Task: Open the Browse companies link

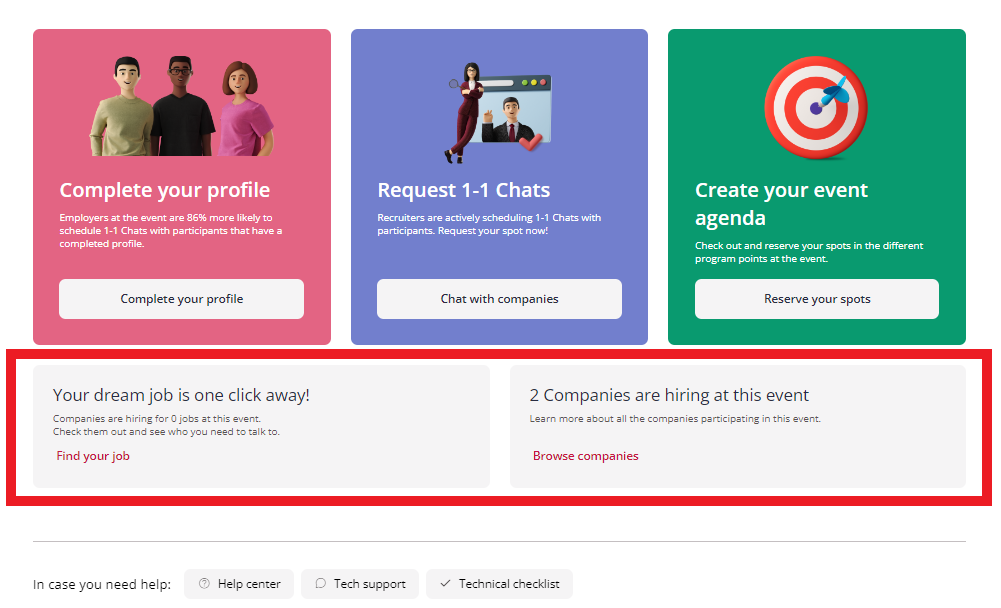Action: click(x=585, y=456)
